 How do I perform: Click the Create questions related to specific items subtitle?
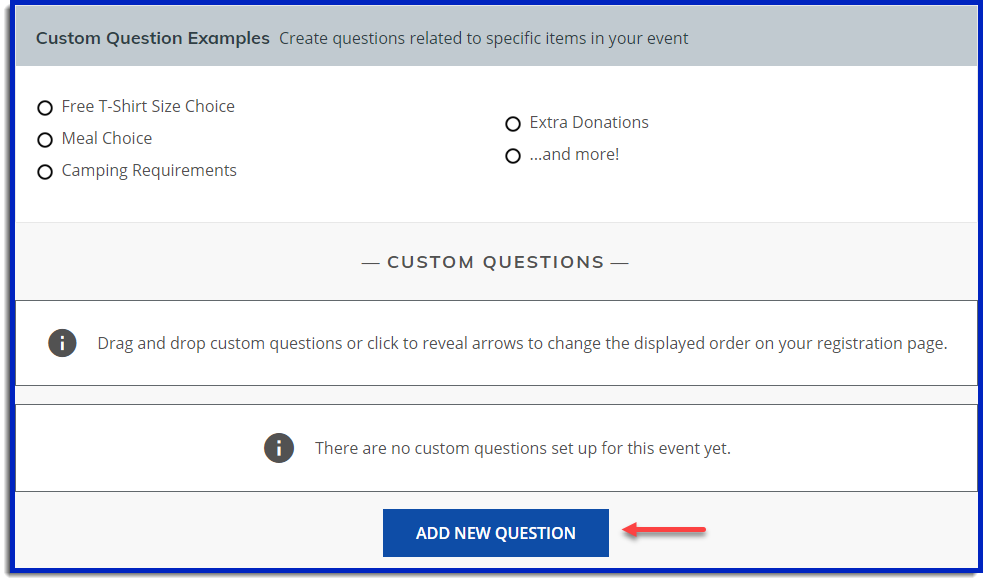pos(483,38)
